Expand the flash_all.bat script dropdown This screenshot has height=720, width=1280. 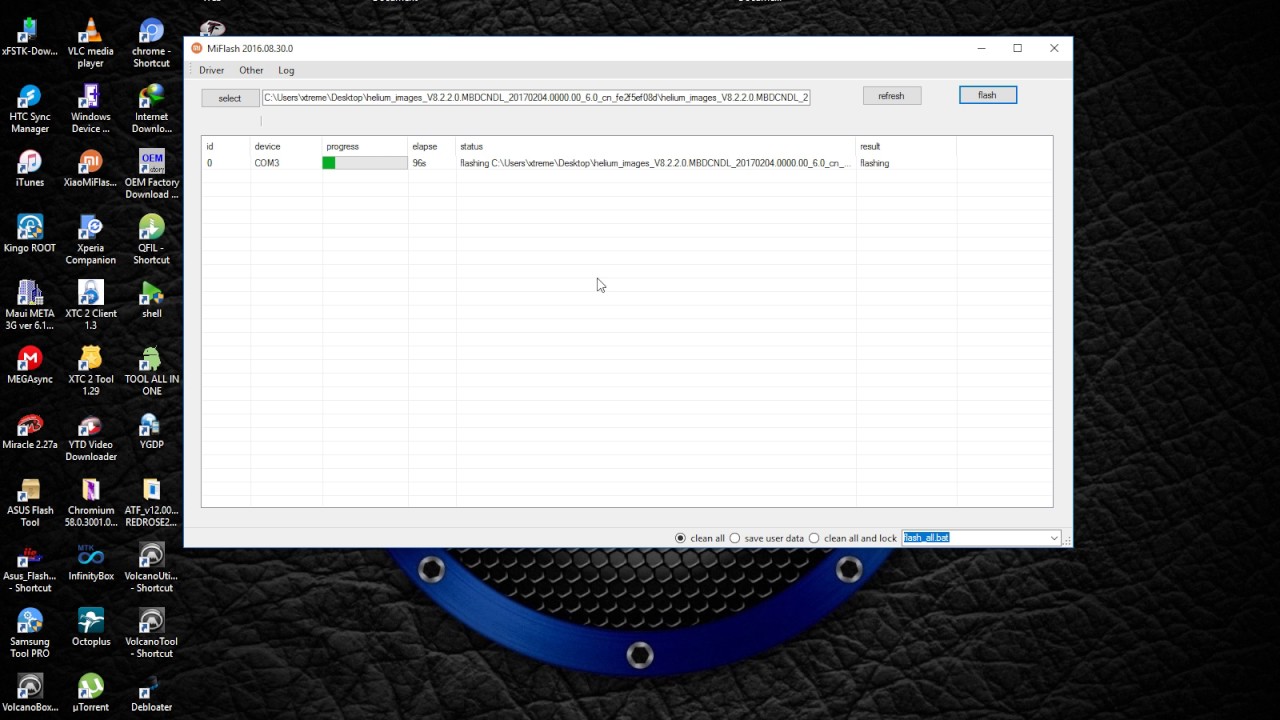point(1053,538)
